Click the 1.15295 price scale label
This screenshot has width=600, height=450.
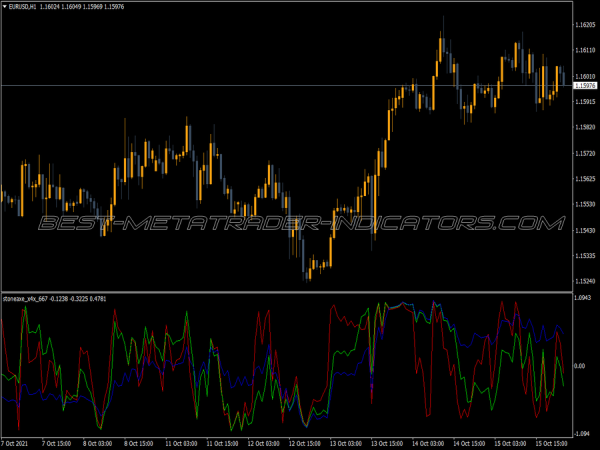pyautogui.click(x=585, y=257)
